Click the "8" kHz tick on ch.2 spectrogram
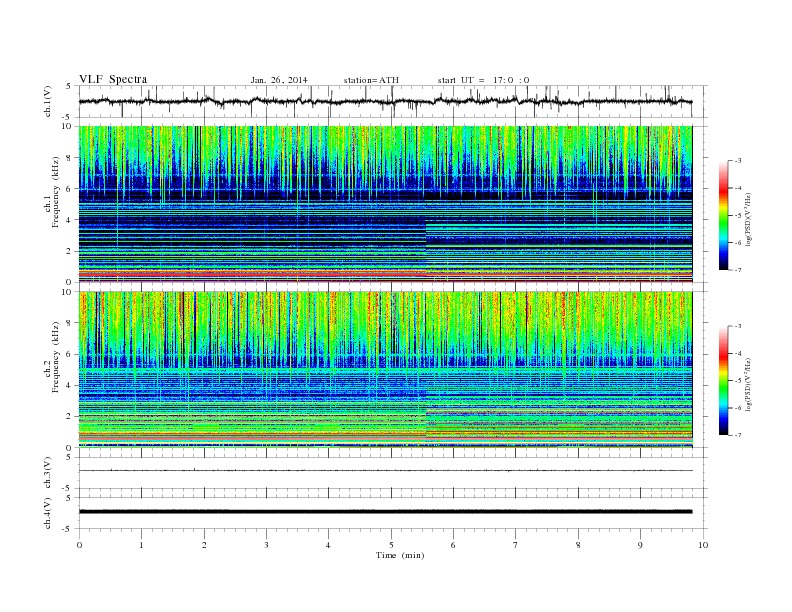This screenshot has width=792, height=612. coord(69,323)
